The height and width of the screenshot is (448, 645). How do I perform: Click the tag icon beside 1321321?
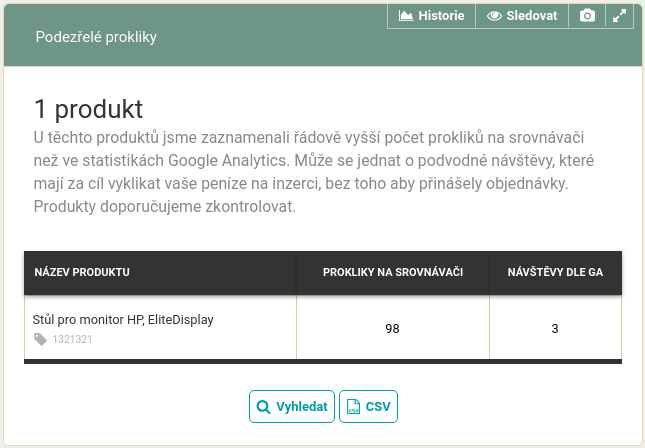40,339
